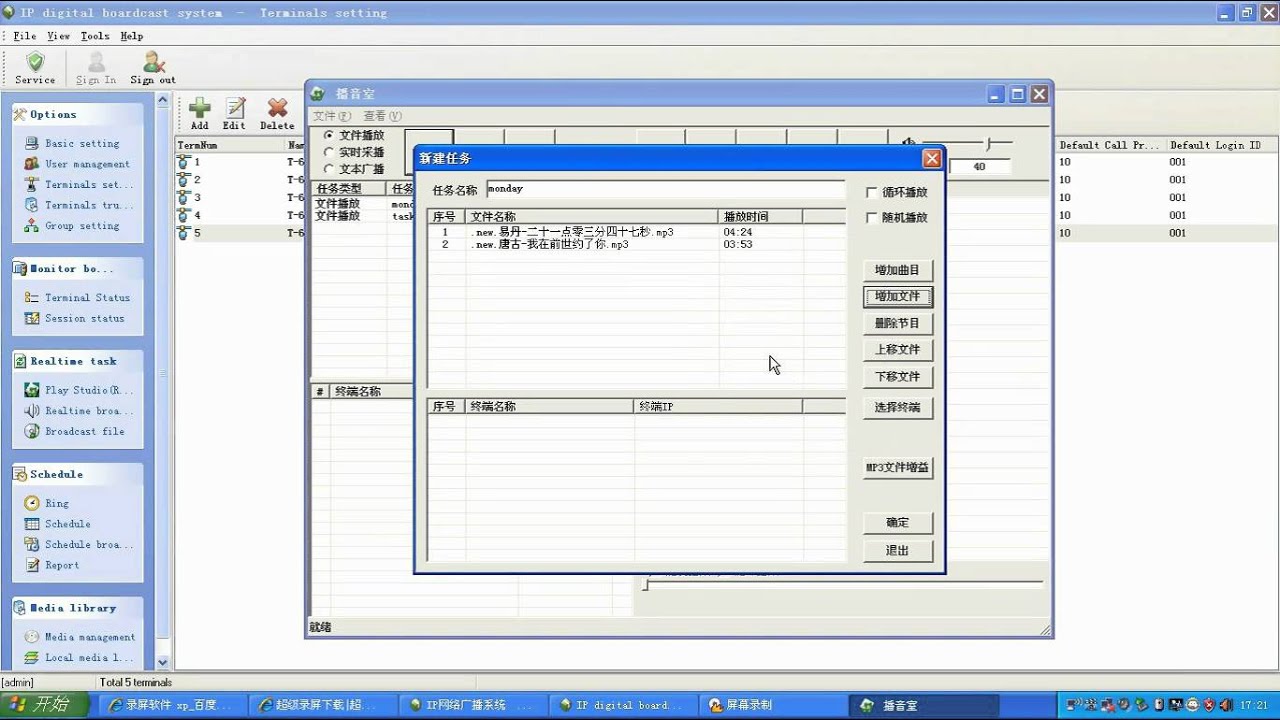Collapse the Schedule panel header
This screenshot has height=720, width=1280.
click(x=77, y=474)
